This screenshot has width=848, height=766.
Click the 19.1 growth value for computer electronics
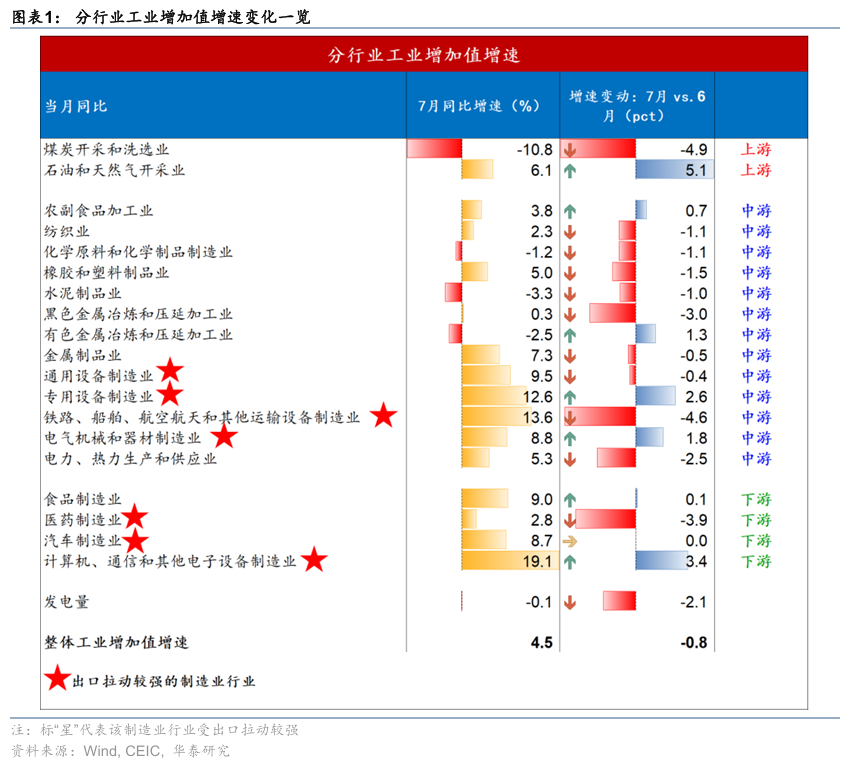[x=537, y=562]
